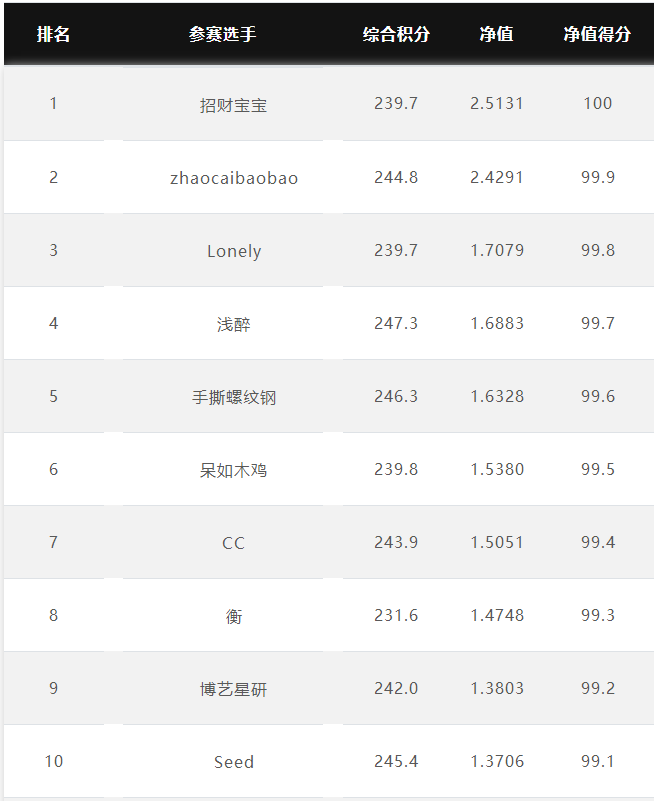Click net value score 99.5

point(598,469)
